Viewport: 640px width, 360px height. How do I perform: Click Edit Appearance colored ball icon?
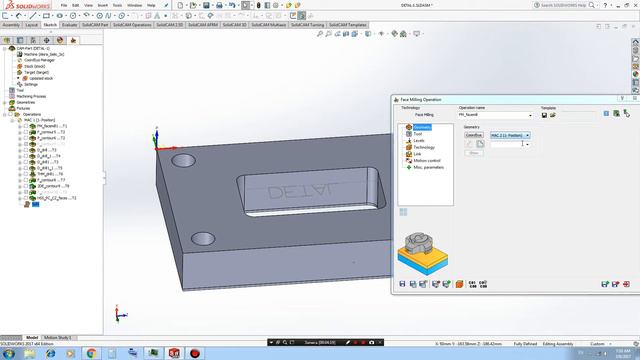pyautogui.click(x=395, y=34)
